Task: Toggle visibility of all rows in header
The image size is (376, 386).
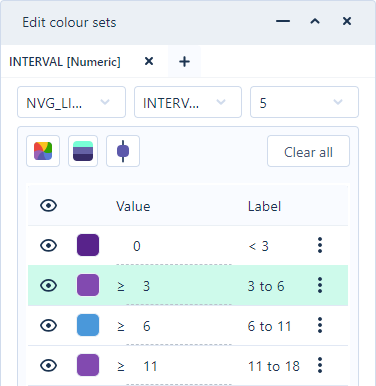Action: pyautogui.click(x=49, y=206)
